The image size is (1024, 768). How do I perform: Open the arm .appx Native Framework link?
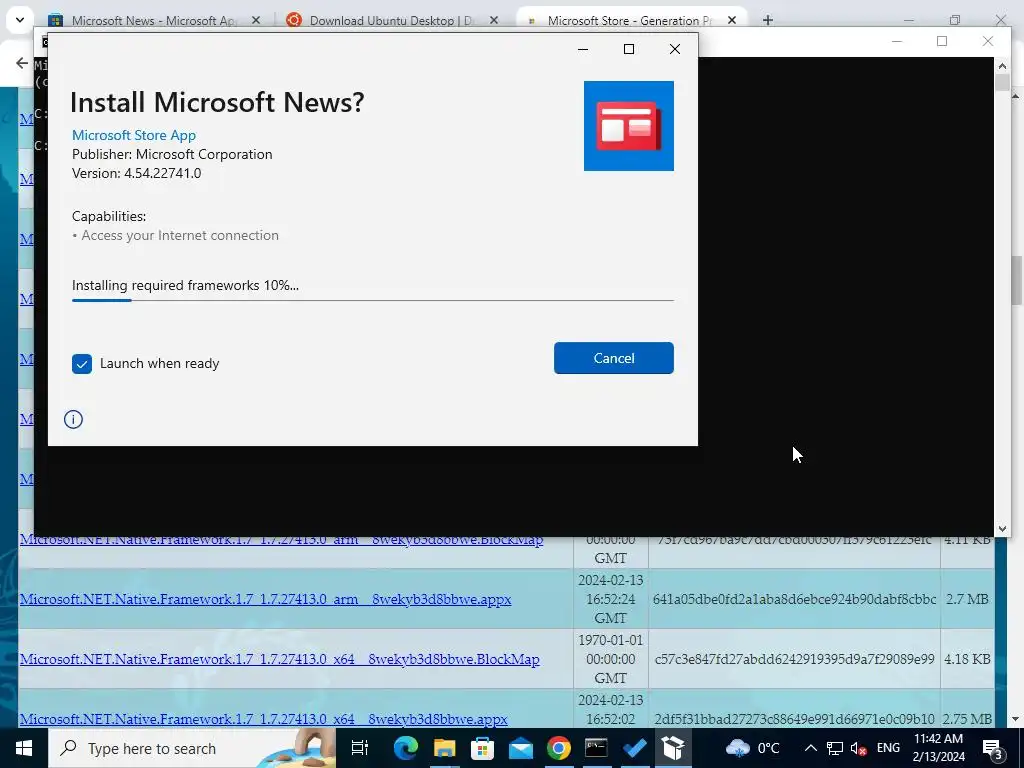point(265,599)
